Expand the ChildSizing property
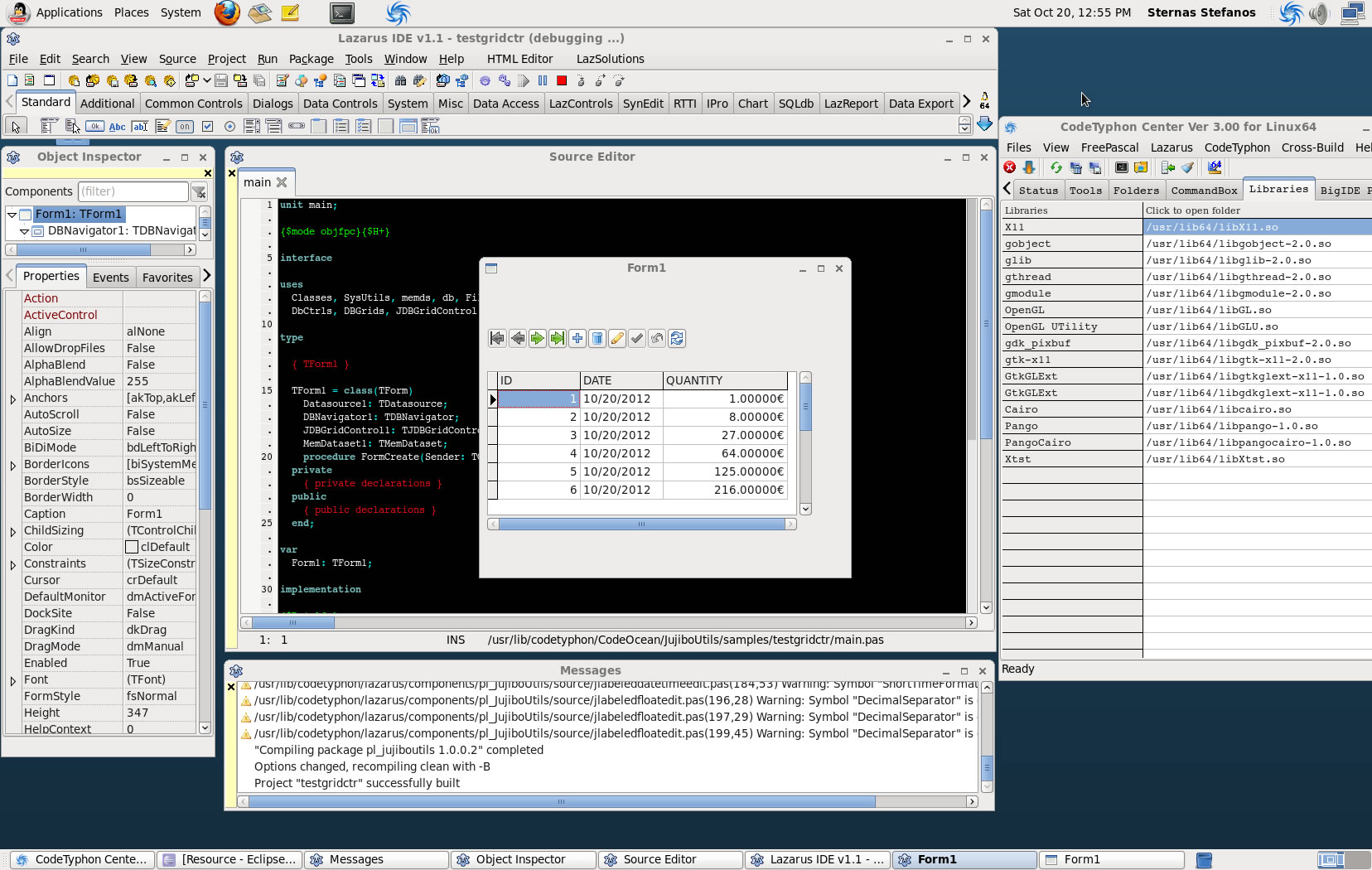This screenshot has width=1372, height=870. [13, 531]
